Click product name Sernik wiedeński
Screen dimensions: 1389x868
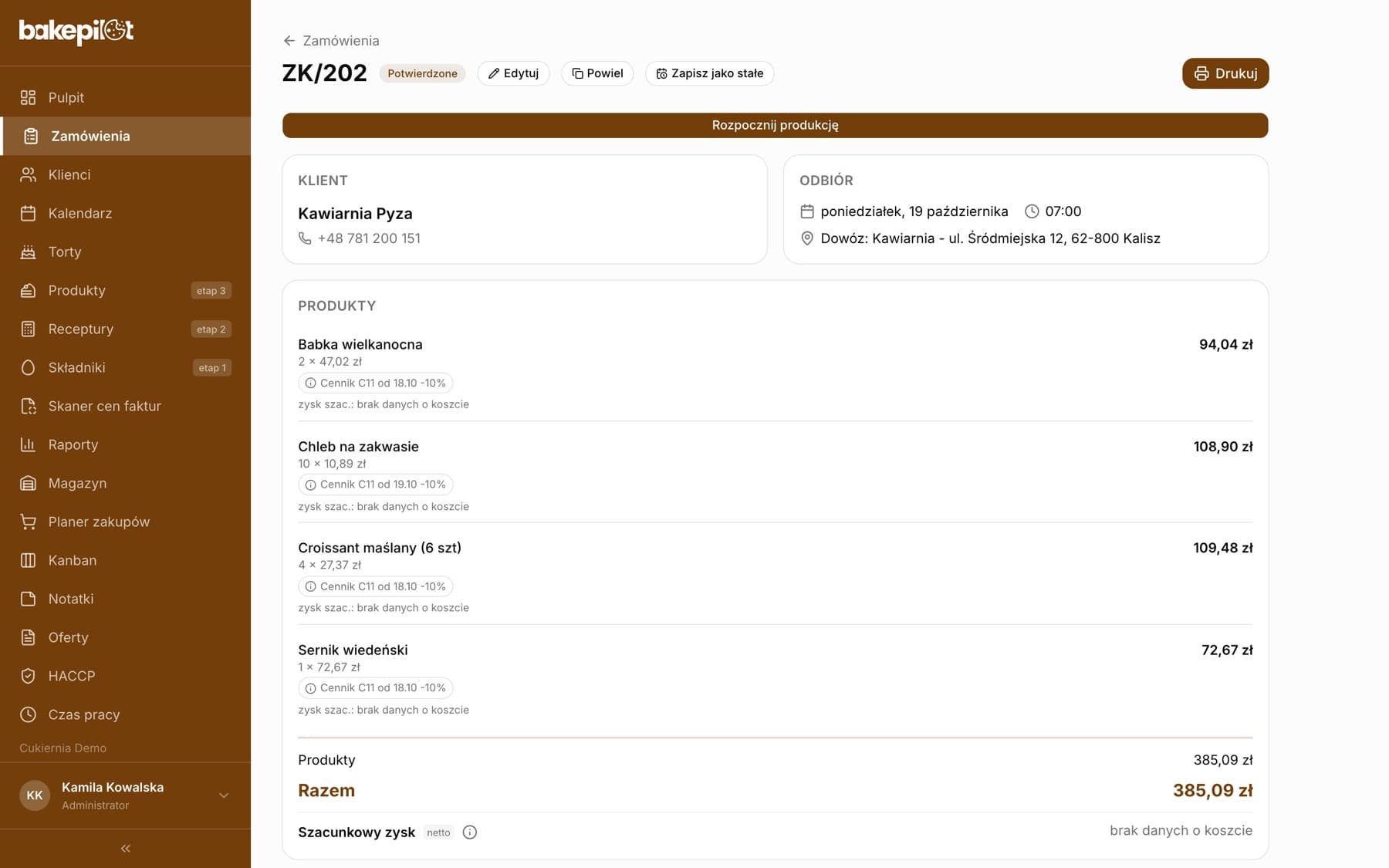point(353,650)
